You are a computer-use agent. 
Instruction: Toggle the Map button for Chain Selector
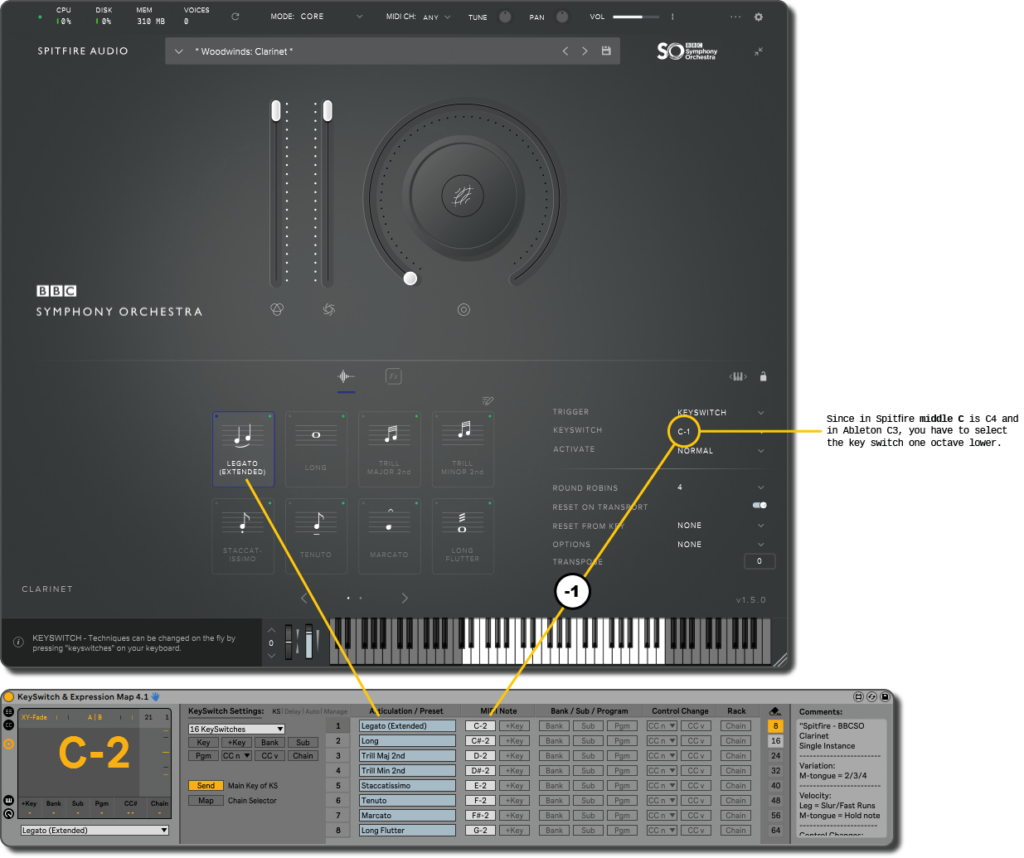tap(206, 801)
